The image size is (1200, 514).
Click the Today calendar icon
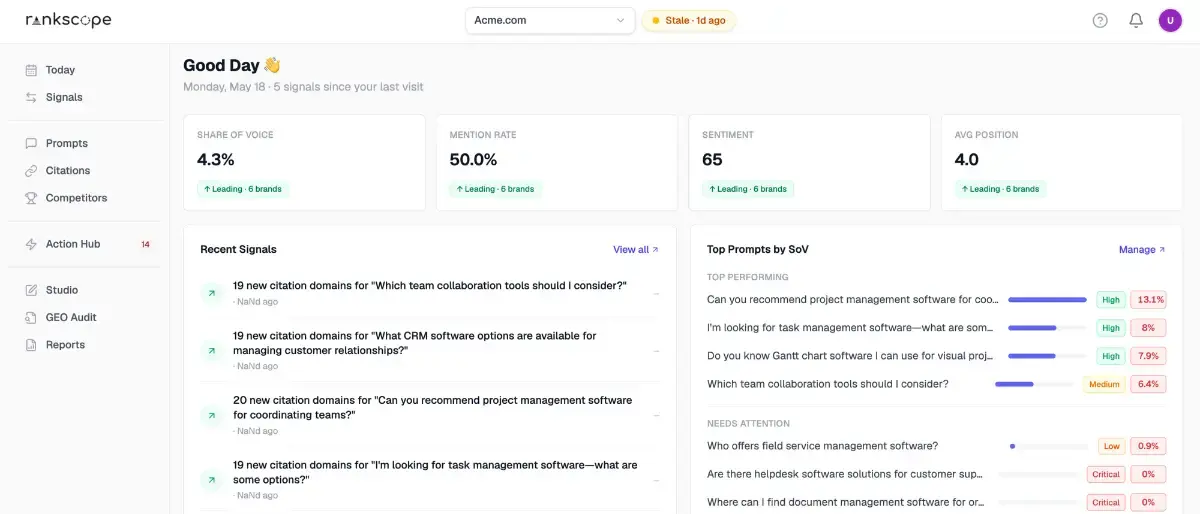[31, 70]
